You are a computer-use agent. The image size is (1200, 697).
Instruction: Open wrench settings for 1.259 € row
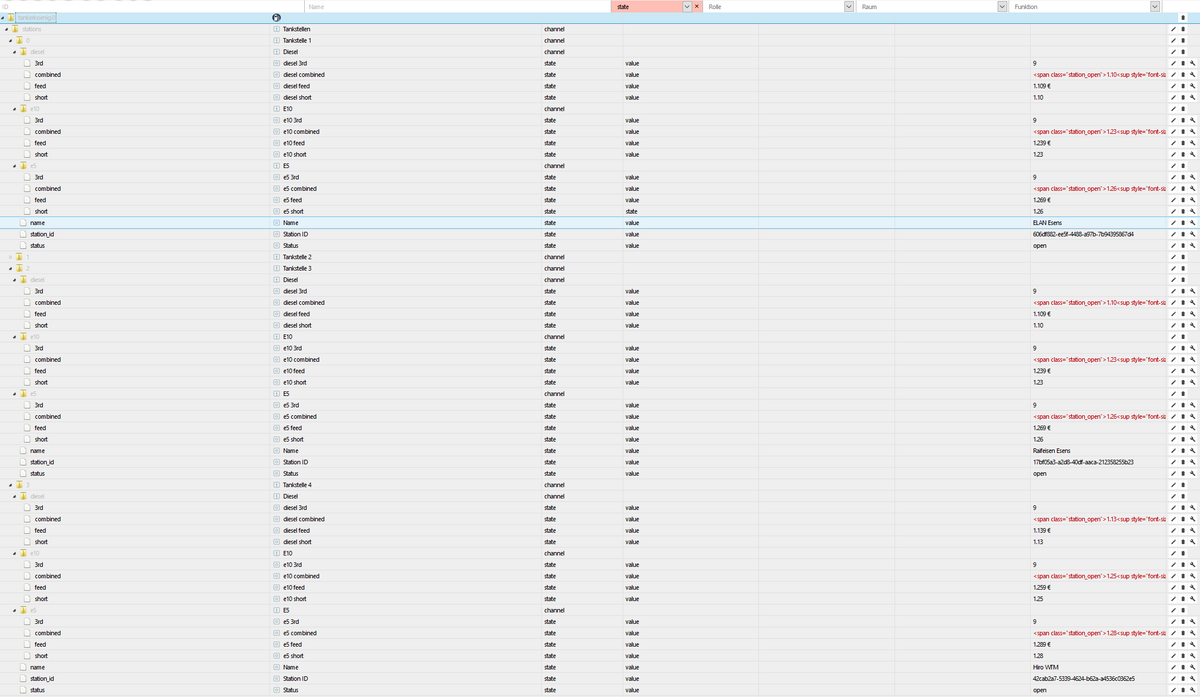1192,587
